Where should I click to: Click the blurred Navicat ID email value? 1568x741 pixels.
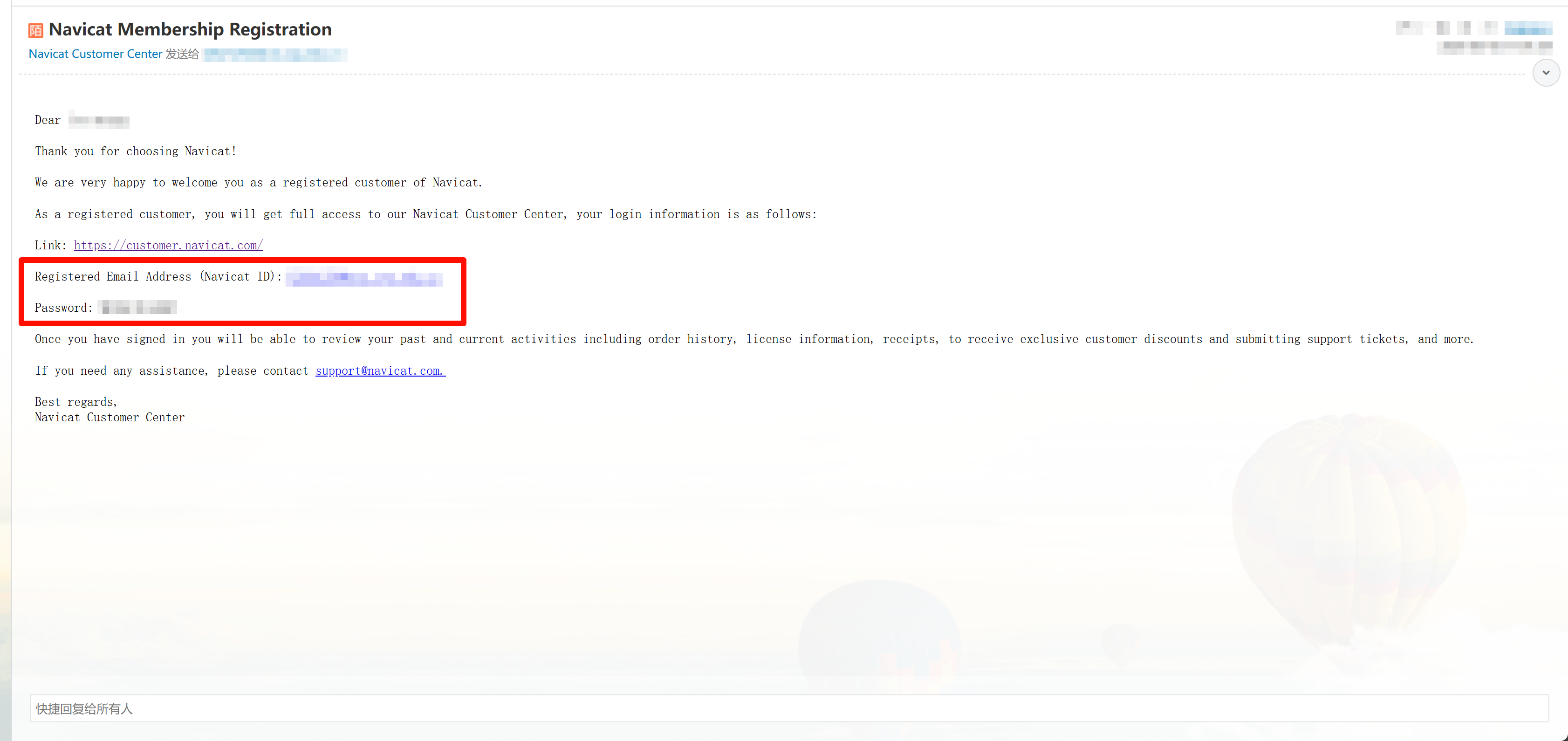click(364, 278)
